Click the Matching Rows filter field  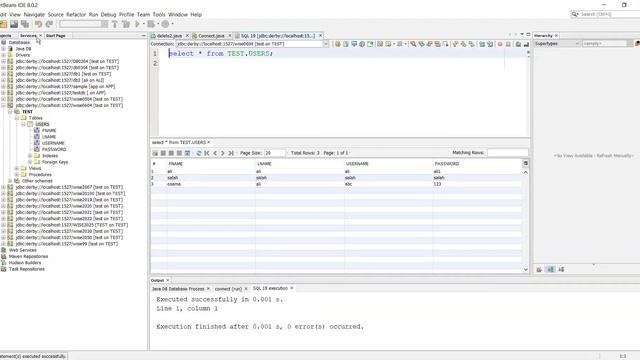click(x=508, y=153)
